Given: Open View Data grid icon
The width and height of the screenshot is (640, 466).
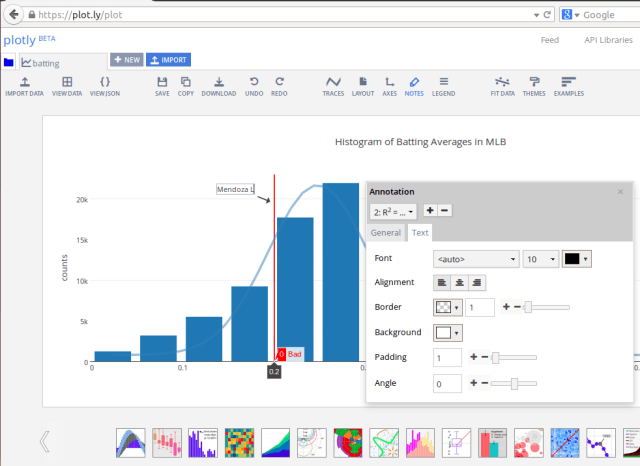Looking at the screenshot, I should click(66, 82).
